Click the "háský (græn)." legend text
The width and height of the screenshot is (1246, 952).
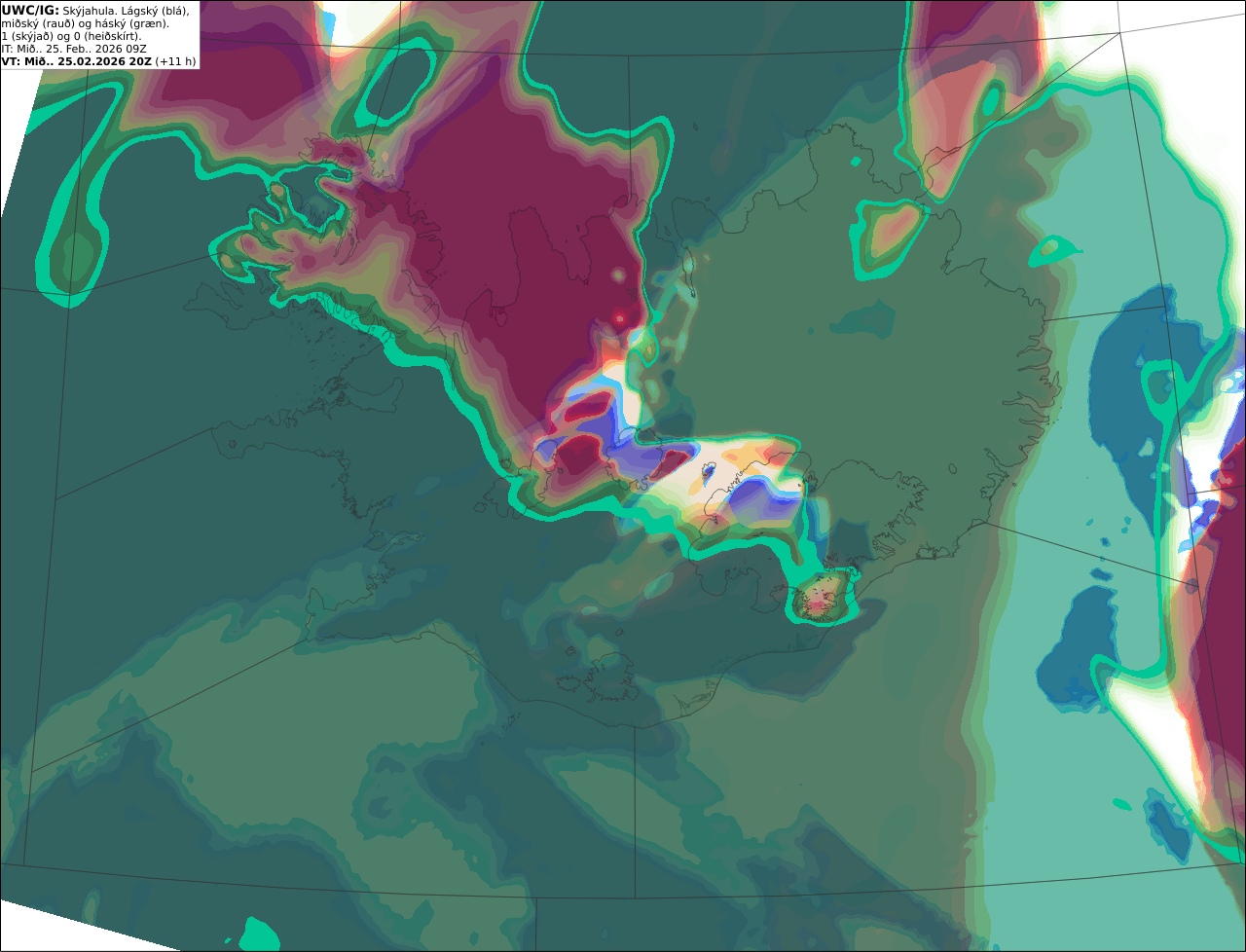[131, 23]
